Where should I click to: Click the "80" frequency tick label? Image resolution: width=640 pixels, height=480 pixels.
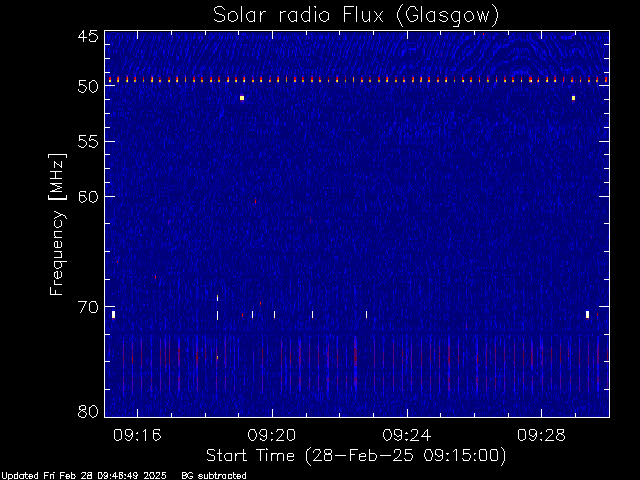pyautogui.click(x=88, y=411)
